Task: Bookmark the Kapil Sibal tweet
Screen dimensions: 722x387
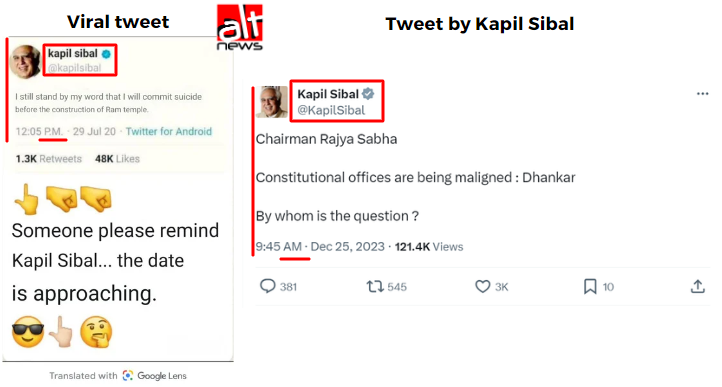Action: click(x=590, y=287)
